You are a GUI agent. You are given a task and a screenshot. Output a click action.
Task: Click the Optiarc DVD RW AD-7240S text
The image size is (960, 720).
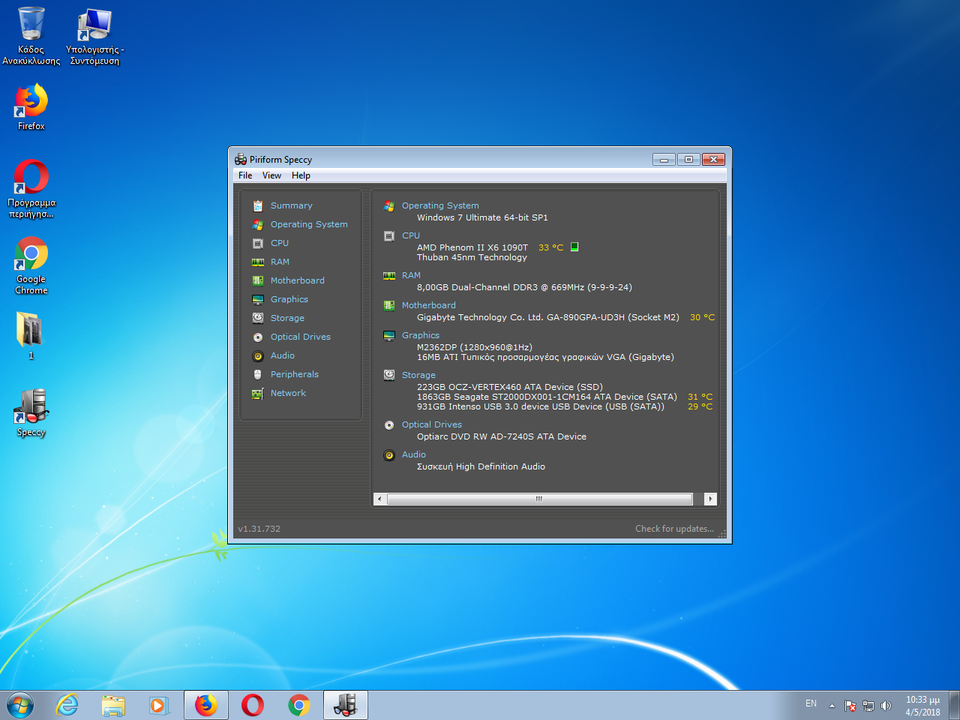coord(501,437)
